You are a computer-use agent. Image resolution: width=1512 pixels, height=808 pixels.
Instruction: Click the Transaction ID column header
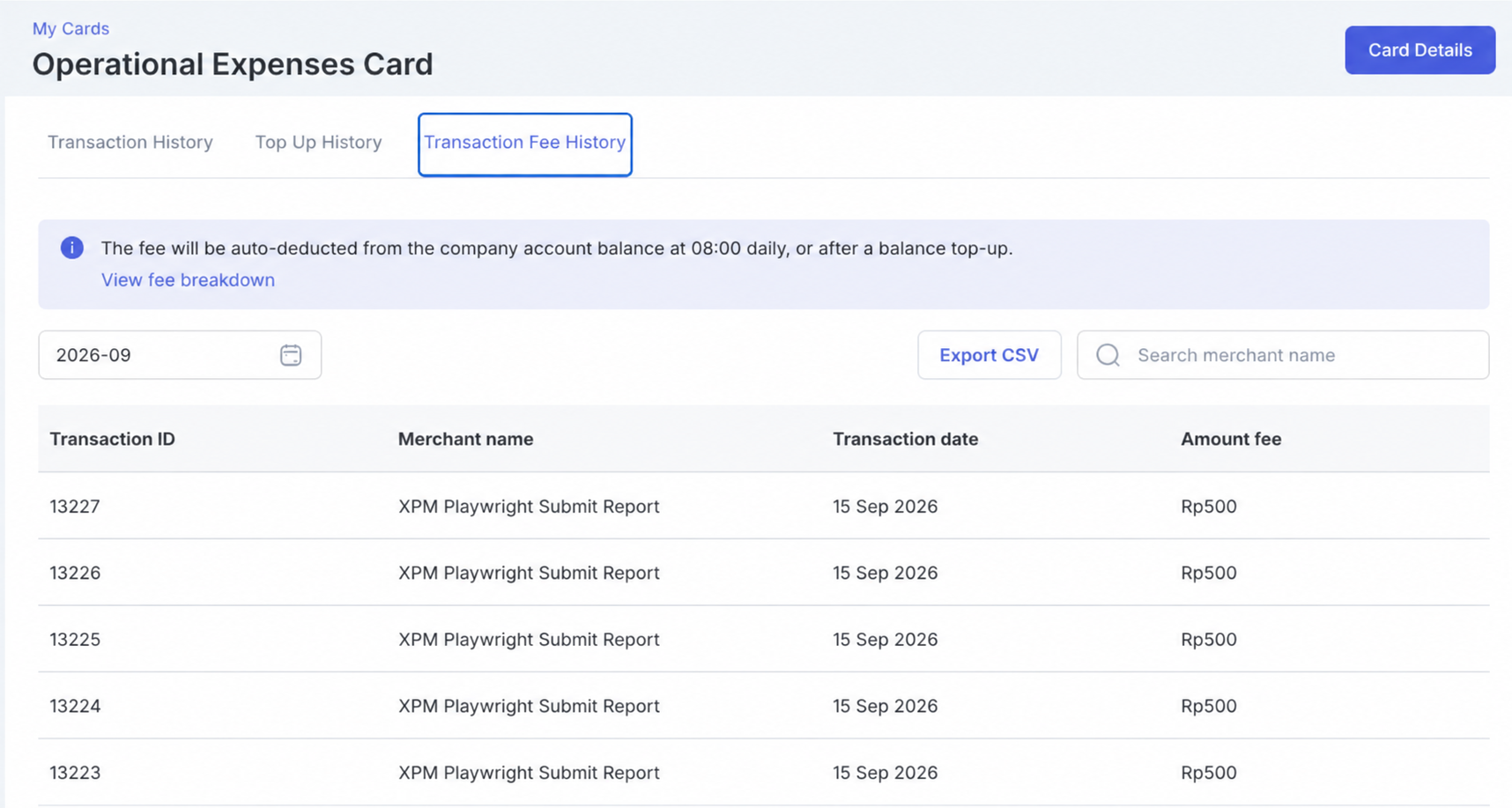(x=112, y=439)
